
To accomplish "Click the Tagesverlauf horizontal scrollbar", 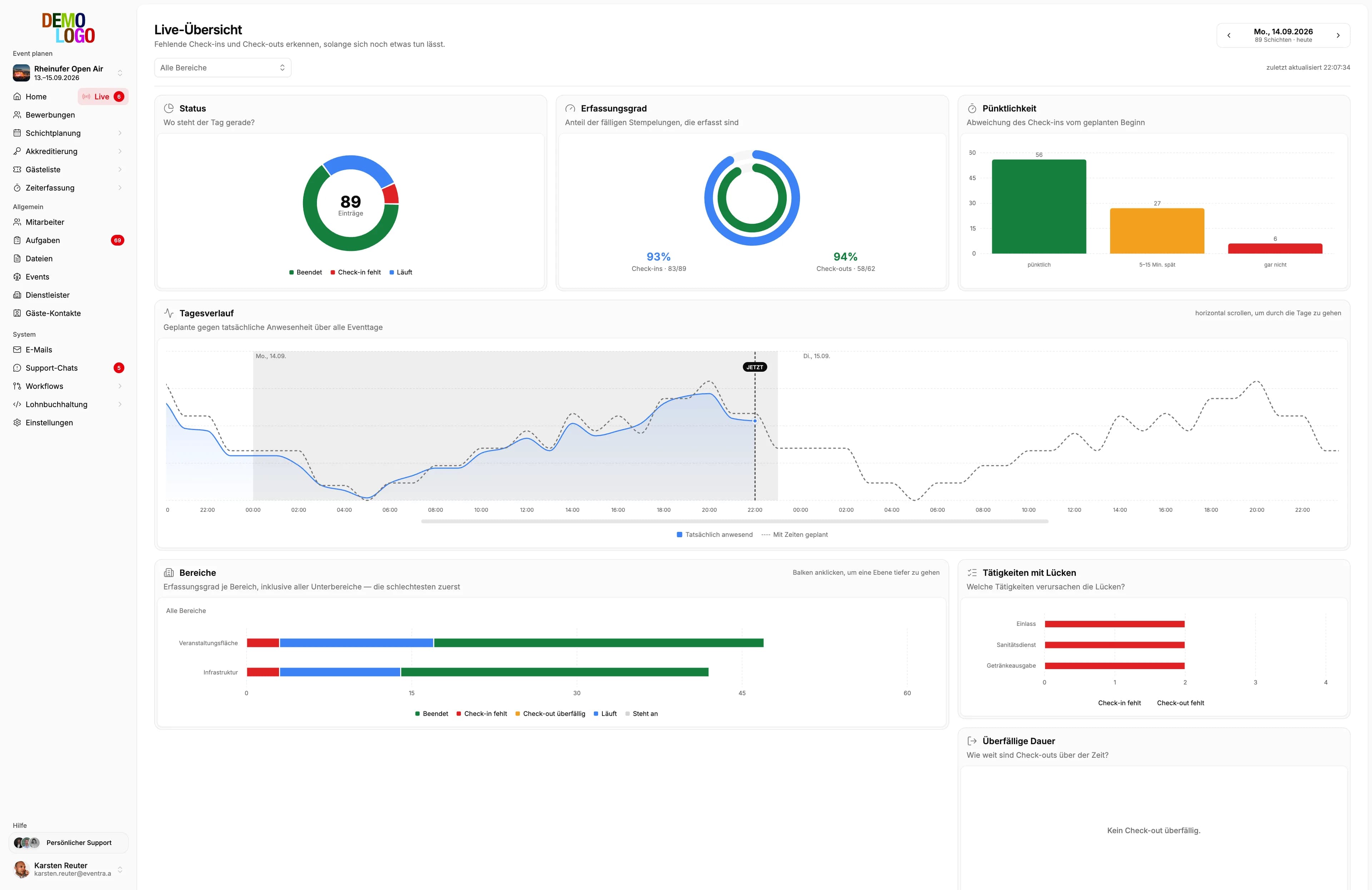I will click(735, 521).
